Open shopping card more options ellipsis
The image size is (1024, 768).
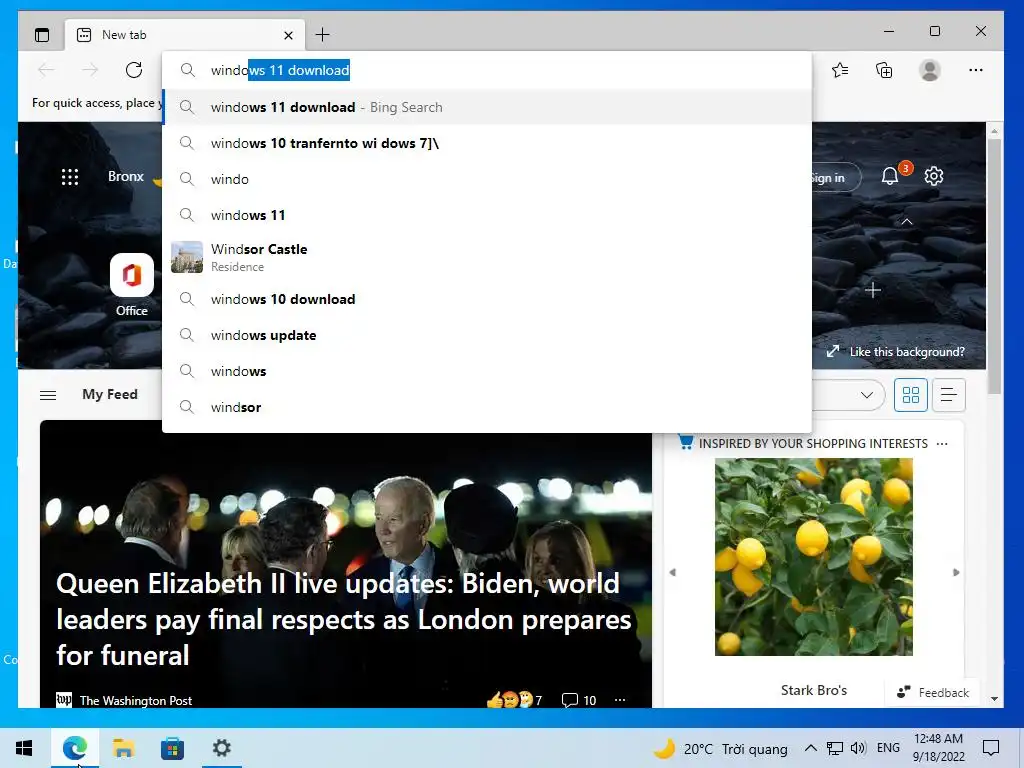pyautogui.click(x=942, y=443)
